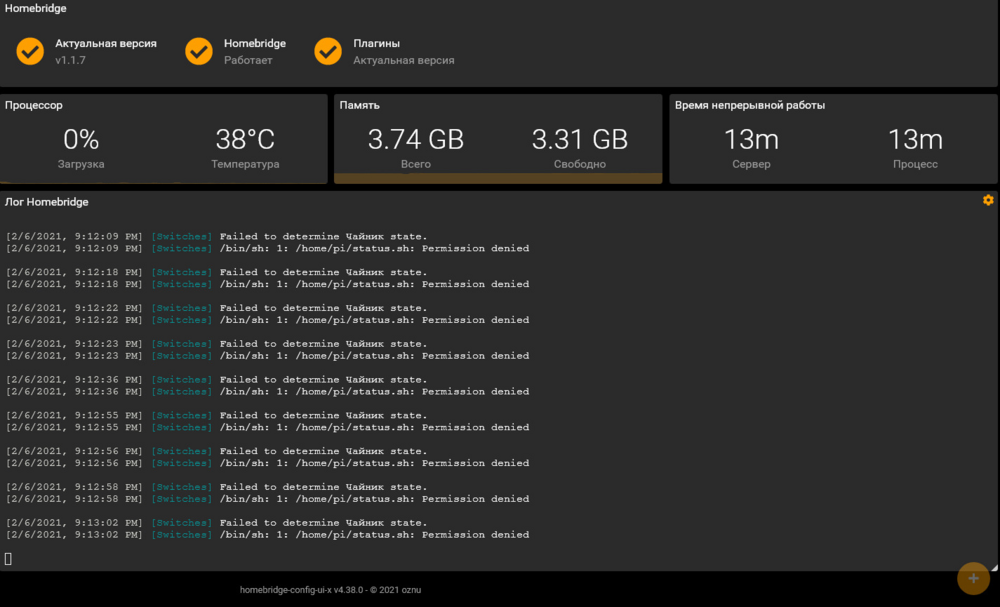Select the v1.1.7 version text
Image resolution: width=1000 pixels, height=607 pixels.
pyautogui.click(x=70, y=60)
